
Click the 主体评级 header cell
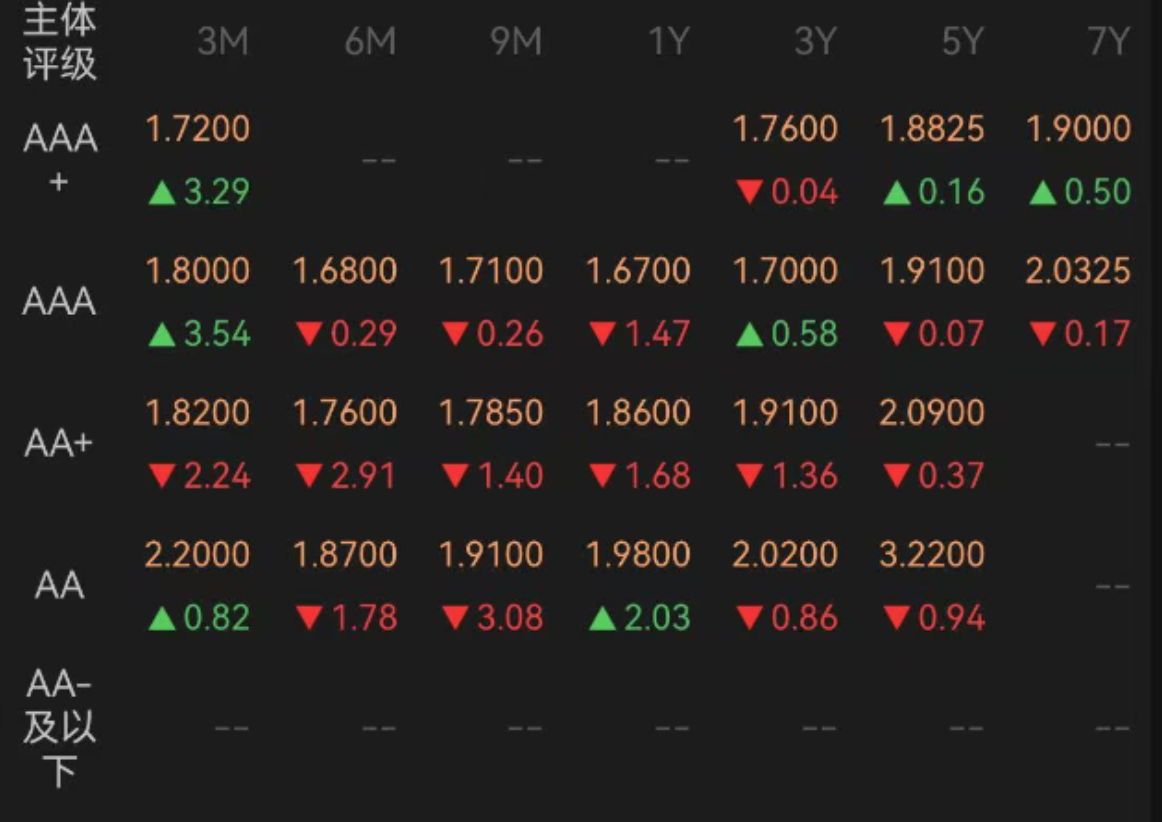click(60, 42)
